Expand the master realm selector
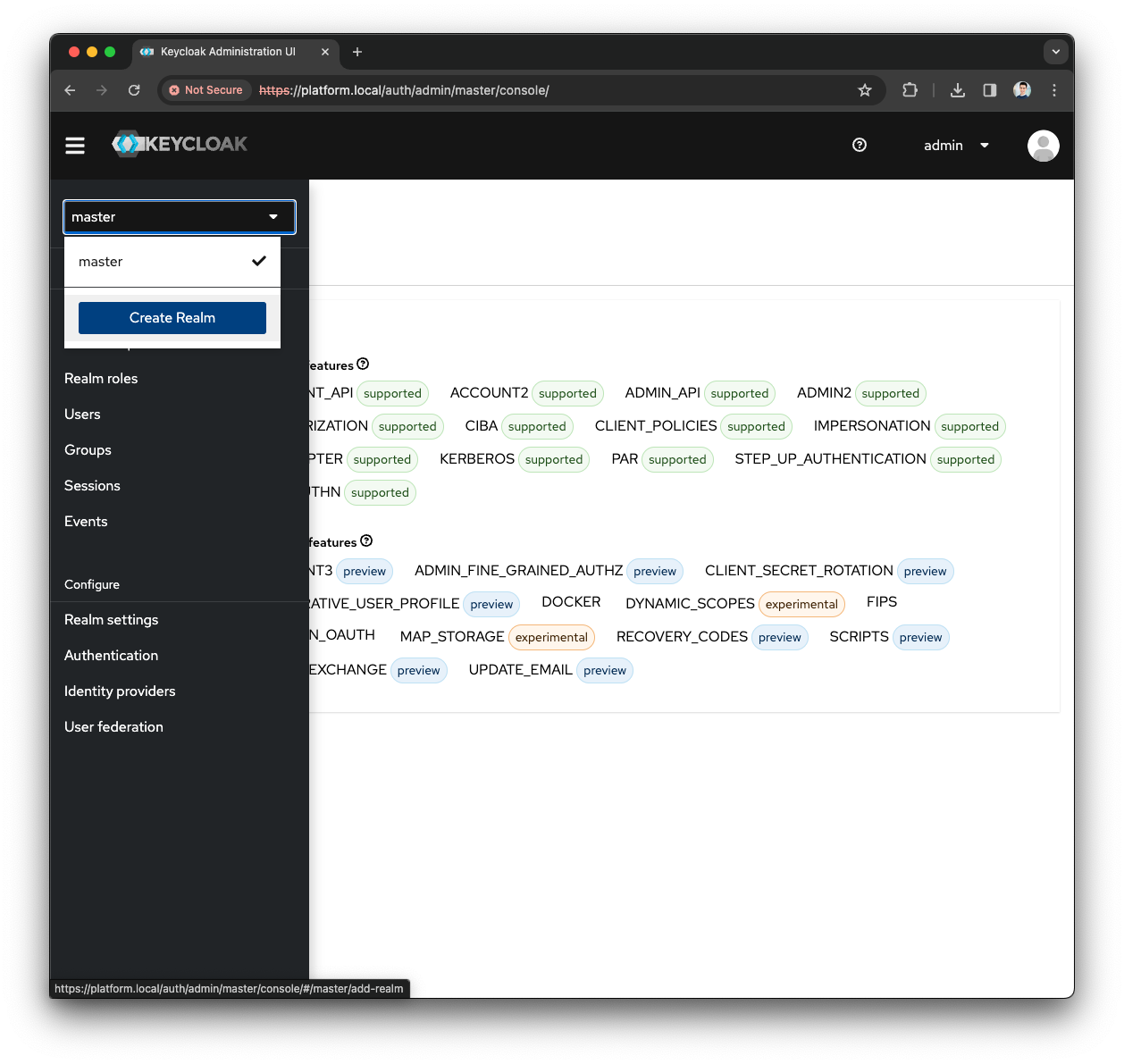 tap(180, 217)
